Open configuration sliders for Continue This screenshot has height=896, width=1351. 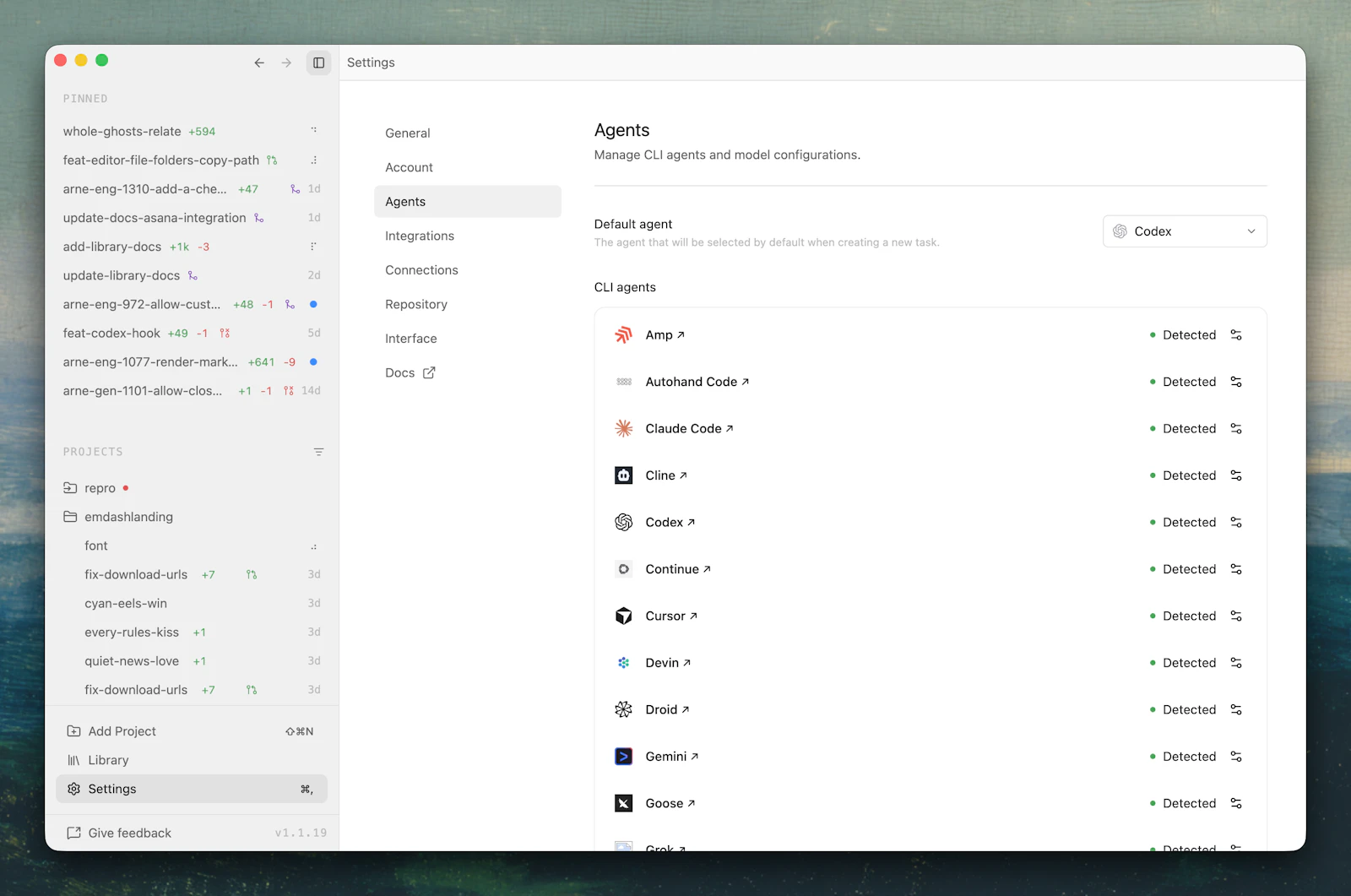point(1236,569)
